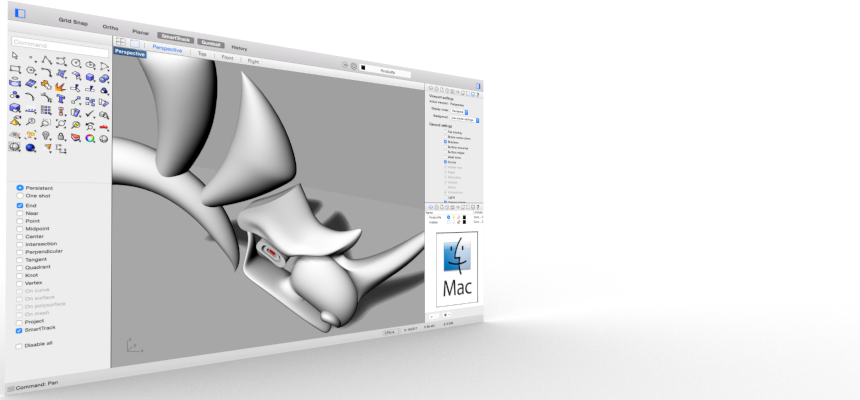
Task: Check the Disable all checkbox
Action: click(x=19, y=345)
